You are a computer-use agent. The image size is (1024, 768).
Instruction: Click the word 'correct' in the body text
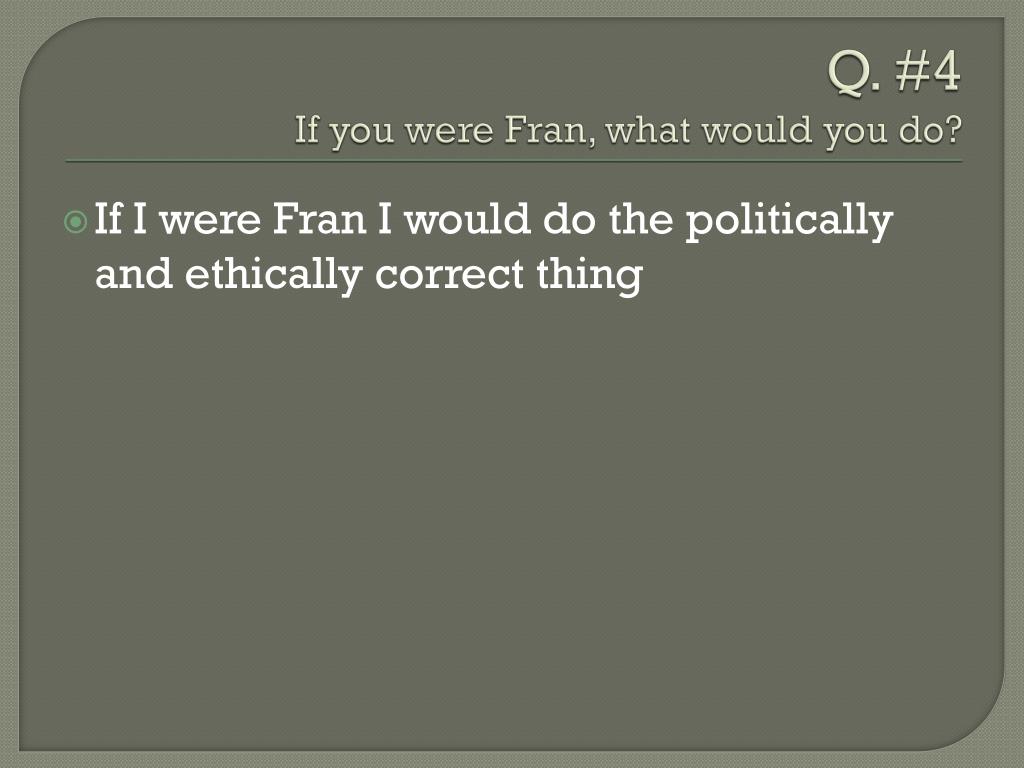click(x=449, y=276)
